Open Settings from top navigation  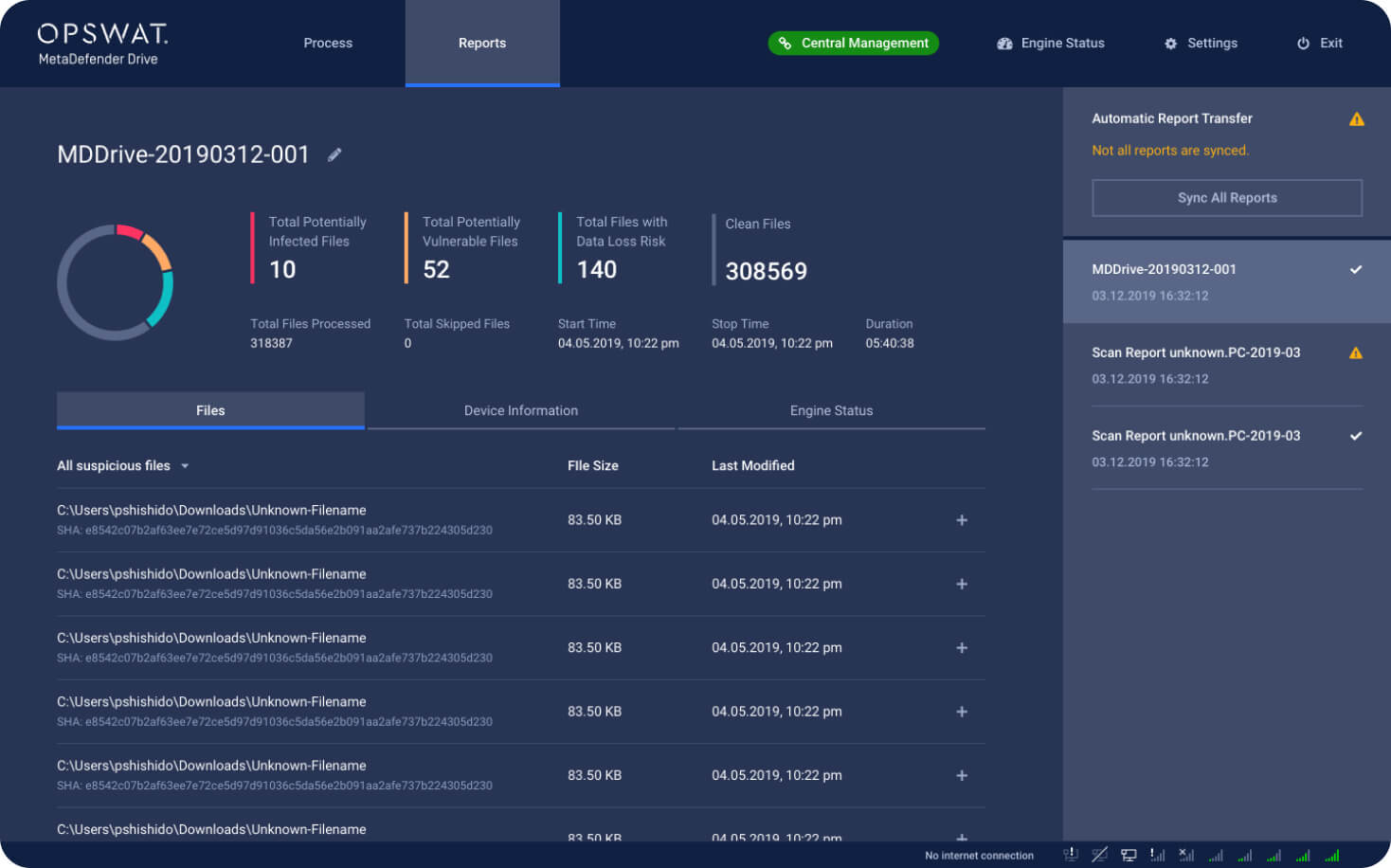pyautogui.click(x=1201, y=43)
